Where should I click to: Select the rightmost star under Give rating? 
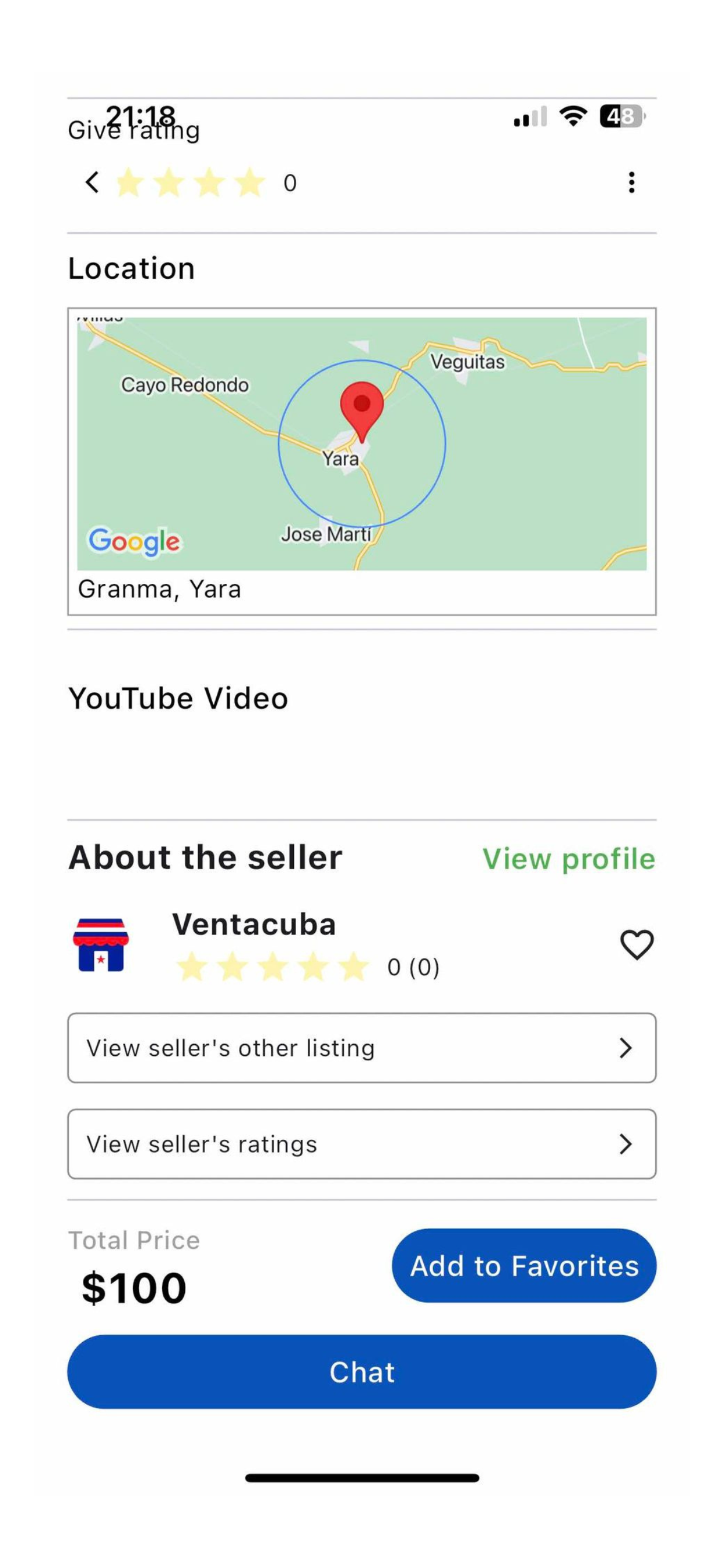(250, 183)
